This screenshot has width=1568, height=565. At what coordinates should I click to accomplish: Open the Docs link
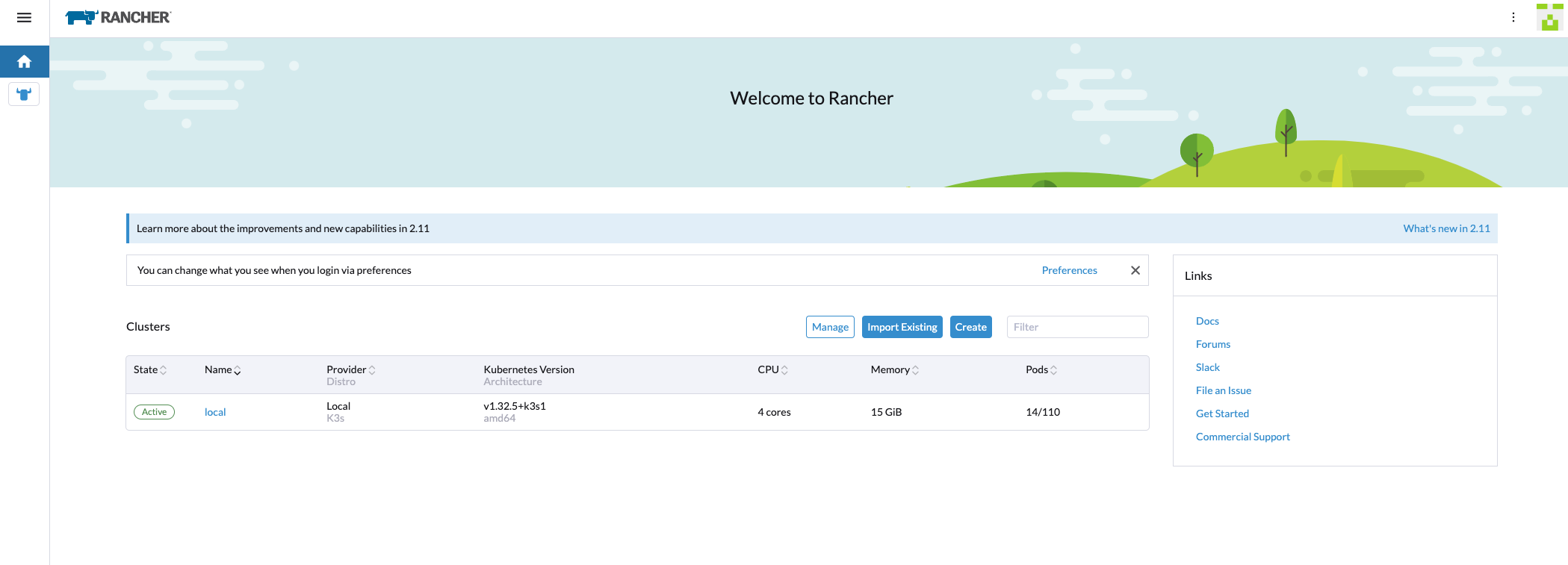tap(1207, 321)
